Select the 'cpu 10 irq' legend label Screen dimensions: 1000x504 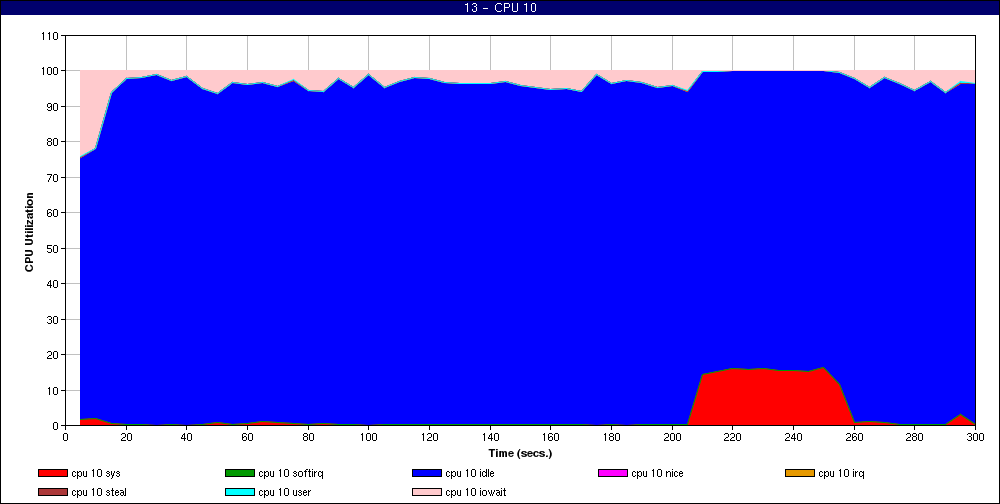pos(841,473)
